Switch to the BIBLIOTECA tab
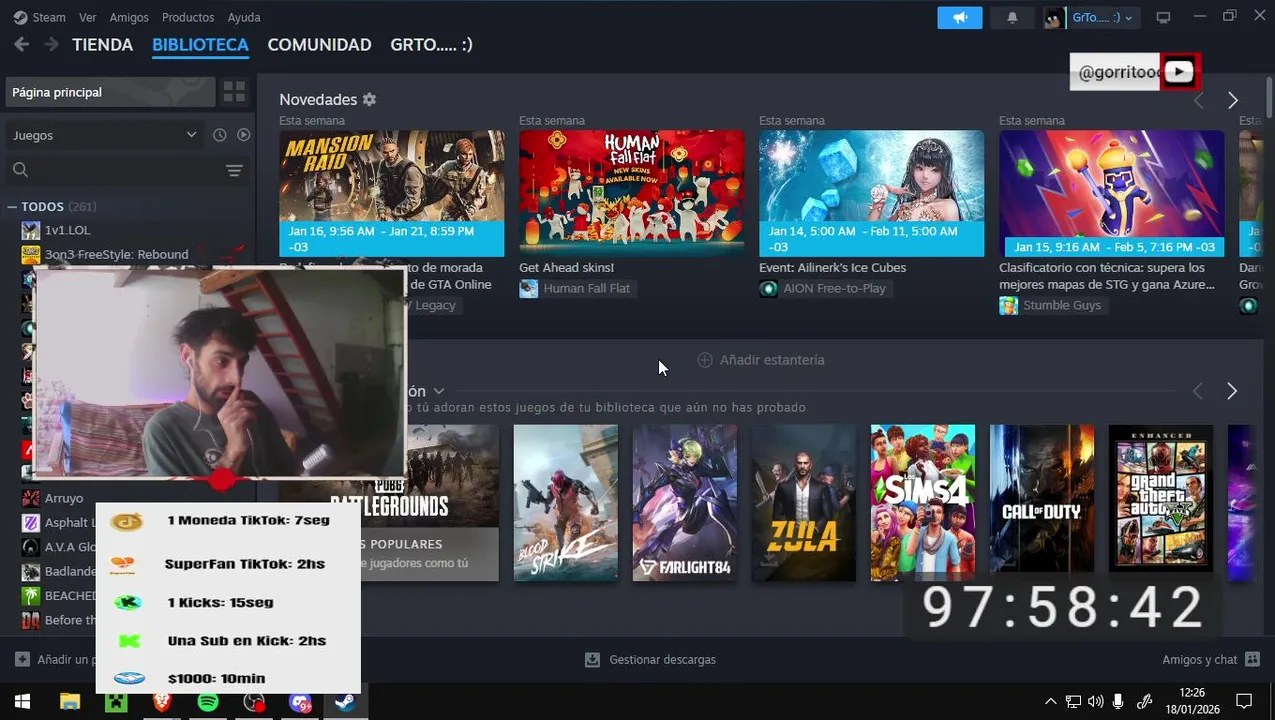 click(x=200, y=45)
